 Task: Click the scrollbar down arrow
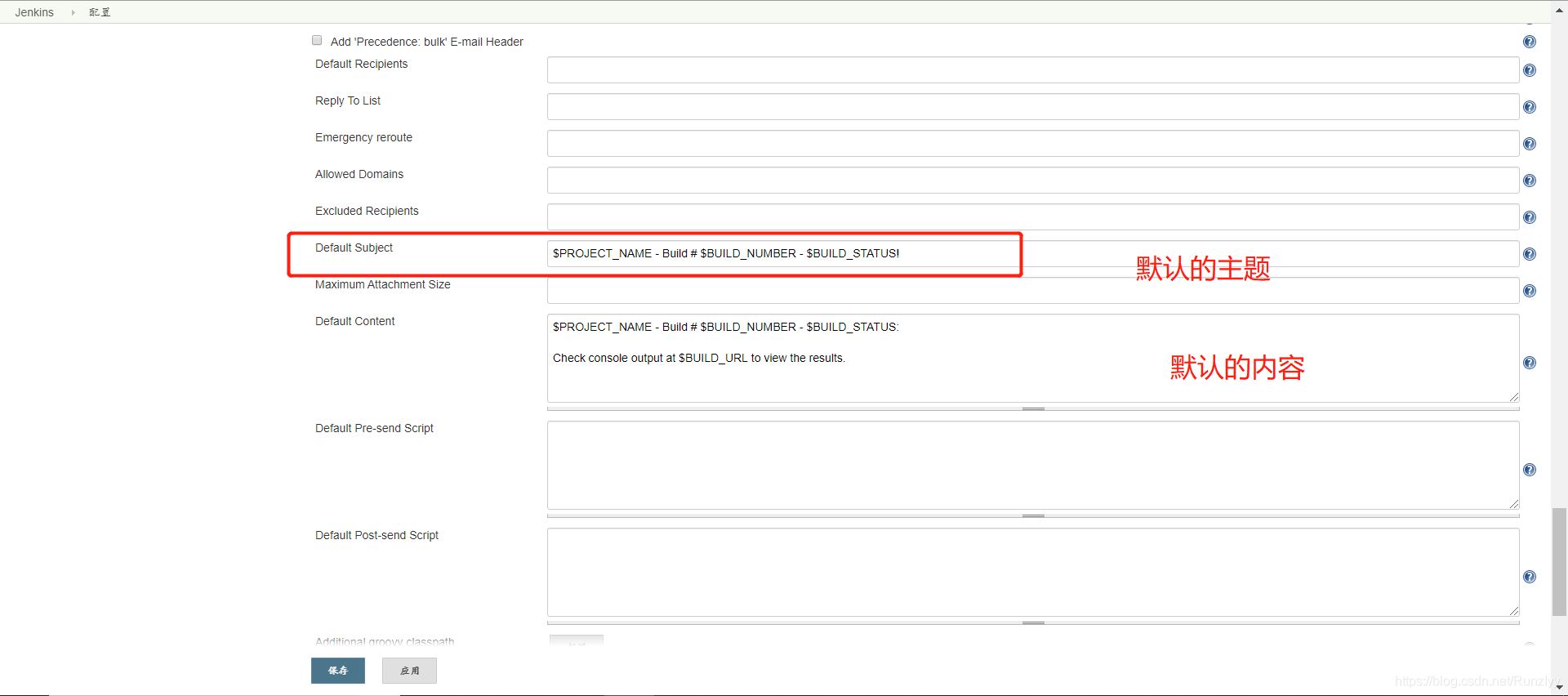[1560, 687]
